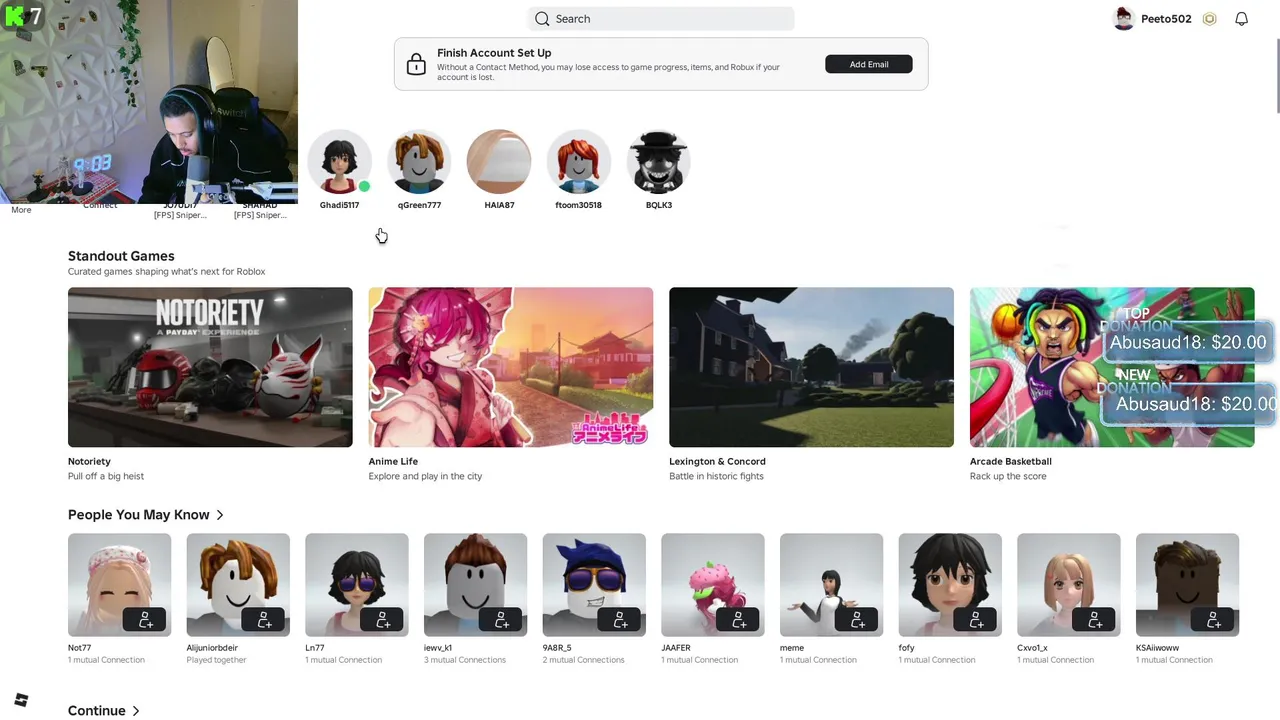Screen dimensions: 1280x720
Task: Add KSAiiwoww as a connection
Action: tap(1213, 620)
